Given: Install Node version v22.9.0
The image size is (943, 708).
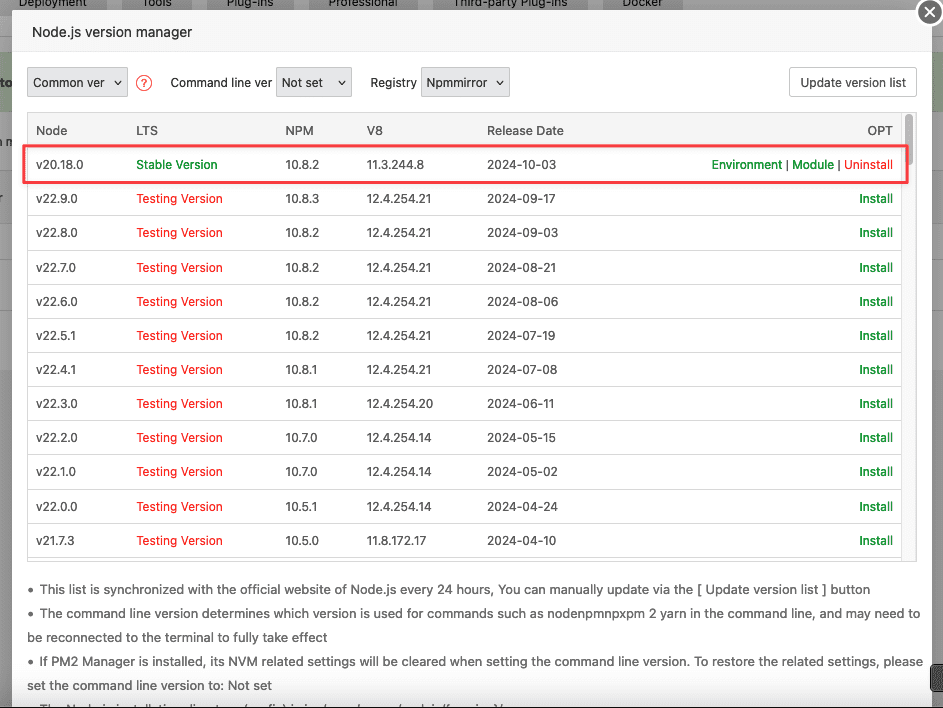Looking at the screenshot, I should pyautogui.click(x=876, y=199).
